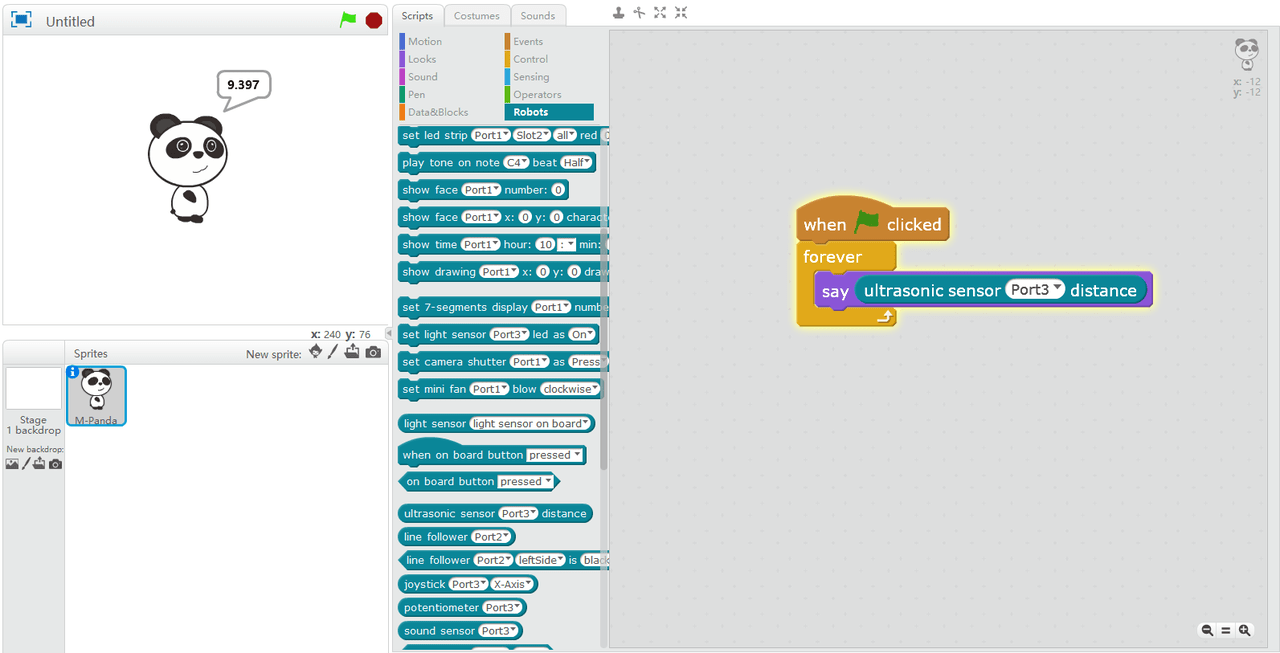Select the M-Panda sprite thumbnail

(96, 395)
